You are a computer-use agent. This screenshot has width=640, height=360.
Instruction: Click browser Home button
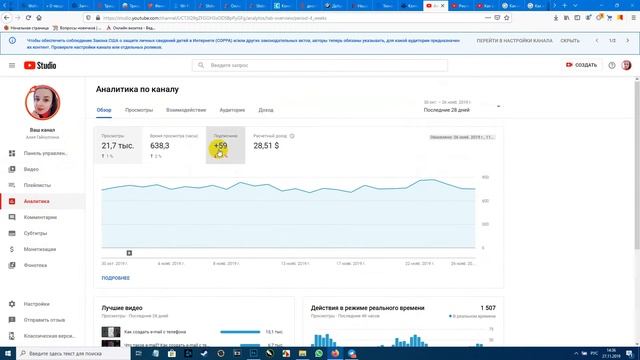coord(39,18)
